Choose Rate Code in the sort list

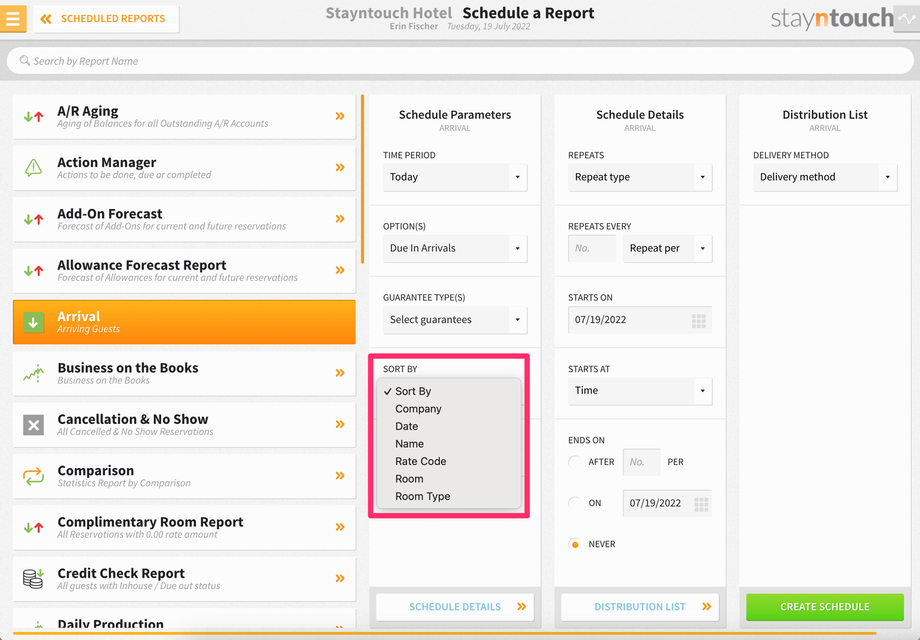pyautogui.click(x=449, y=462)
